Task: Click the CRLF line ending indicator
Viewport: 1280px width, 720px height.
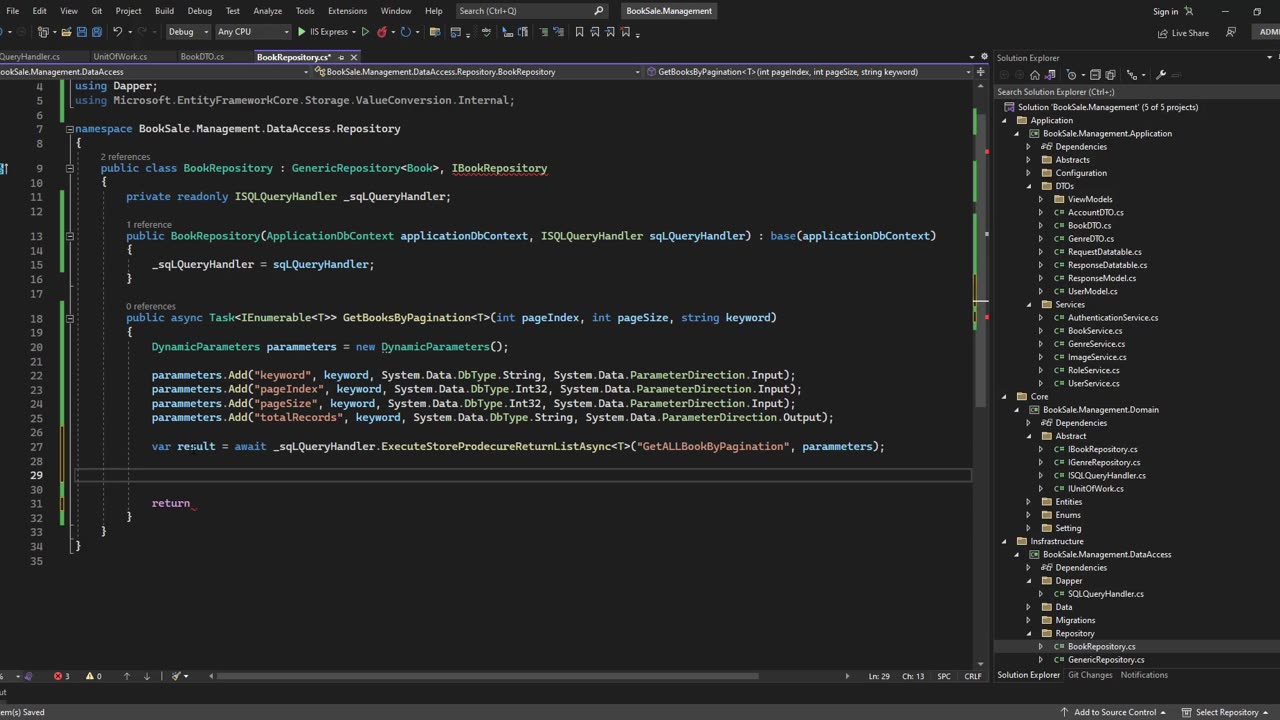Action: click(972, 676)
